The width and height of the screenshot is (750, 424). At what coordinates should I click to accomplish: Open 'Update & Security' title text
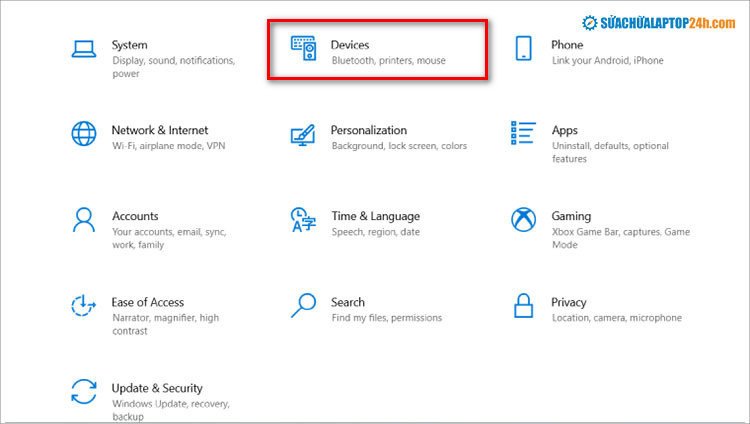click(x=157, y=388)
